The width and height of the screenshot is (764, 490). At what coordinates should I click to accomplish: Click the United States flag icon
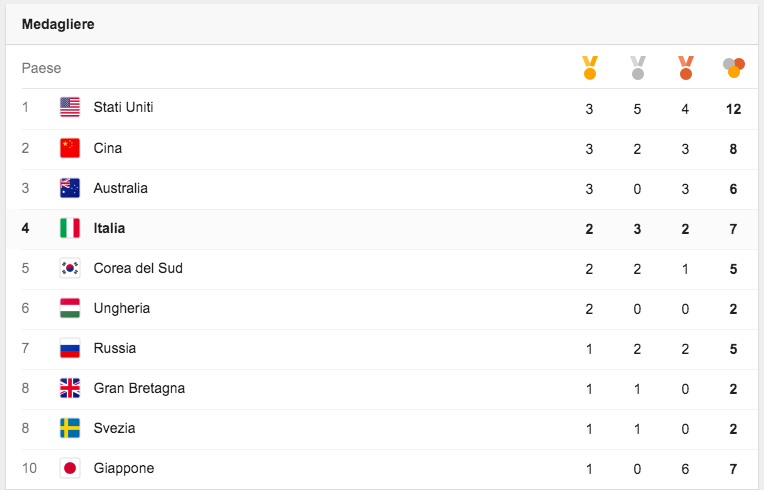(70, 107)
